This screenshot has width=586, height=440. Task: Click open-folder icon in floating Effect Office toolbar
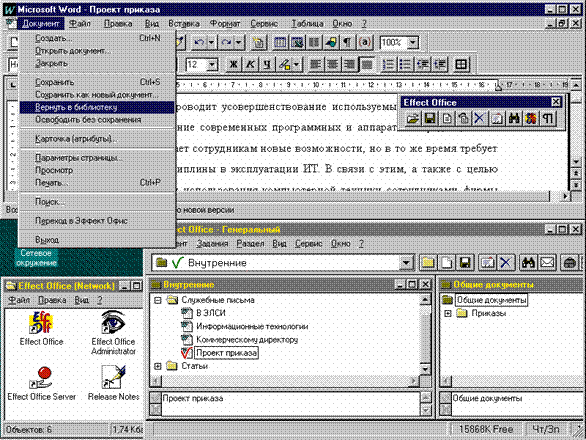click(x=413, y=119)
